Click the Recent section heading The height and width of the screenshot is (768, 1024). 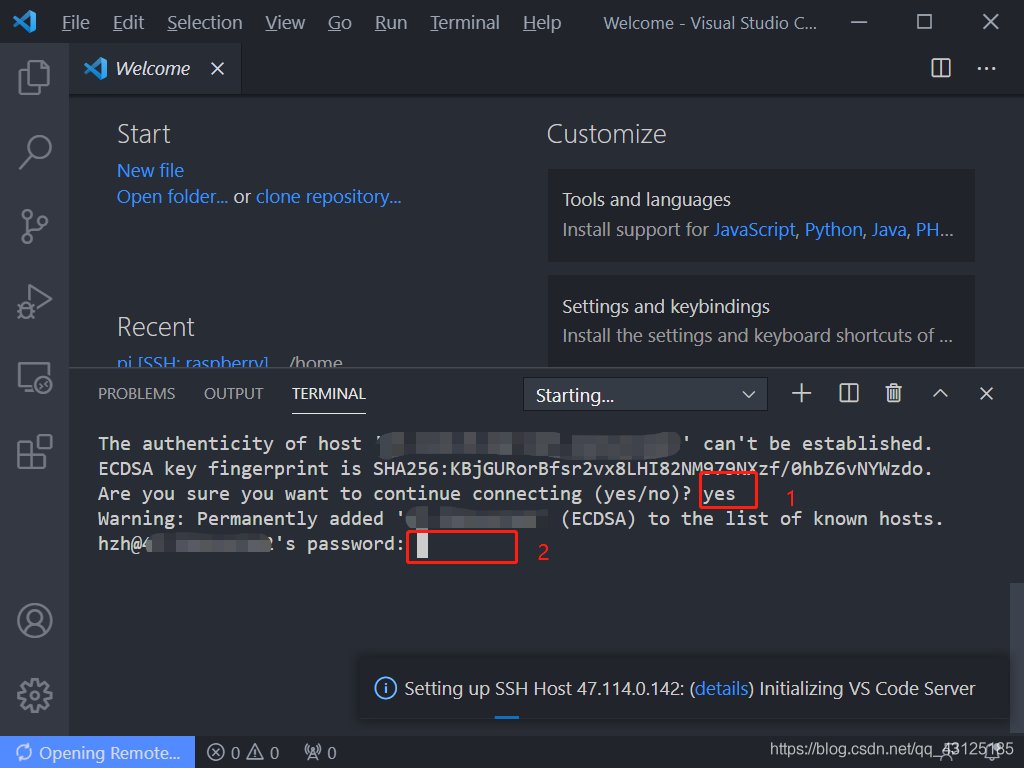tap(155, 327)
